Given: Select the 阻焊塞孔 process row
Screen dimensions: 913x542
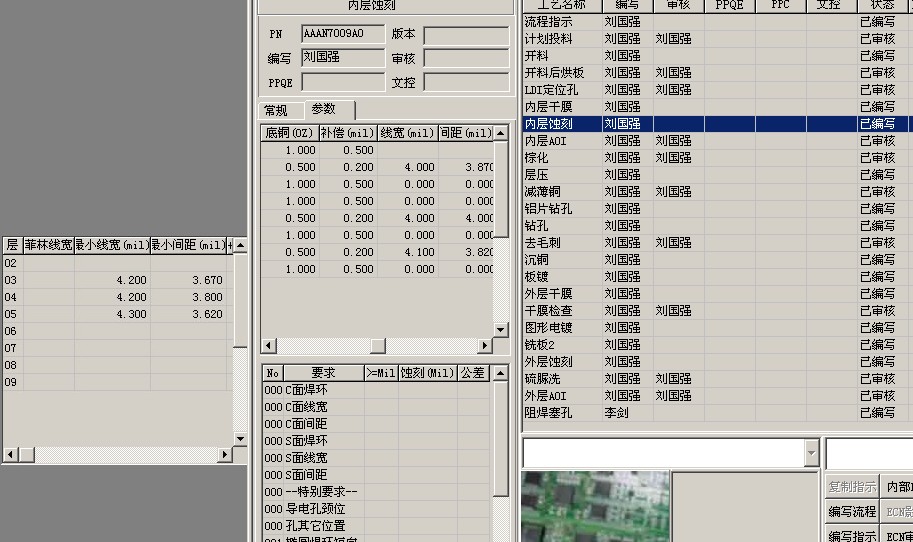Looking at the screenshot, I should point(718,413).
